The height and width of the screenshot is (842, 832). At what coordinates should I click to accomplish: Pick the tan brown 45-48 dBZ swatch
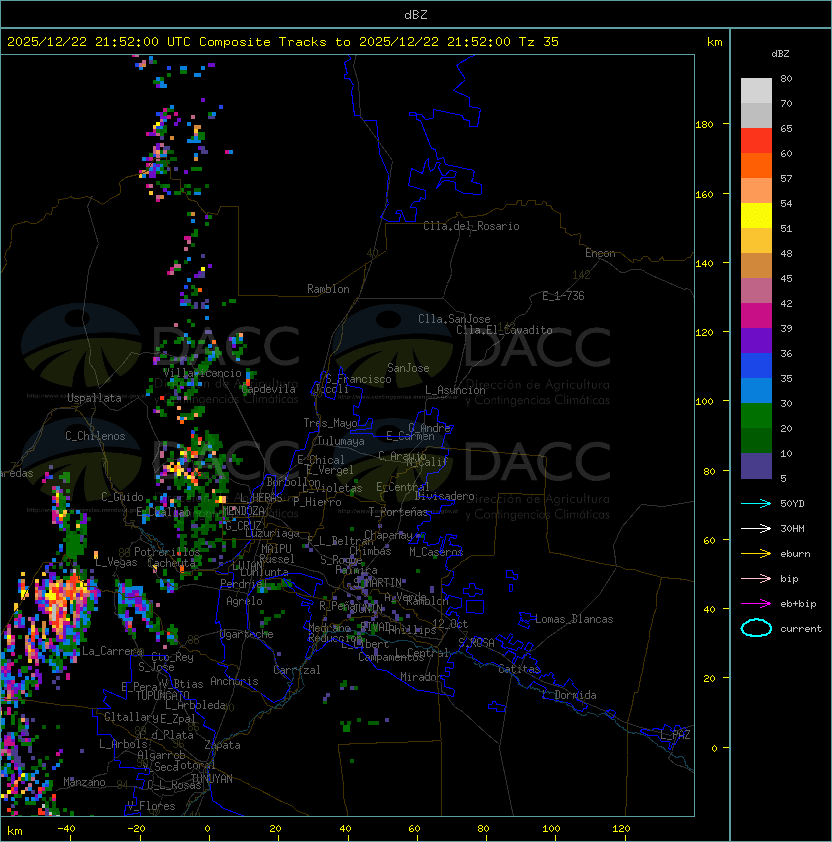coord(756,265)
